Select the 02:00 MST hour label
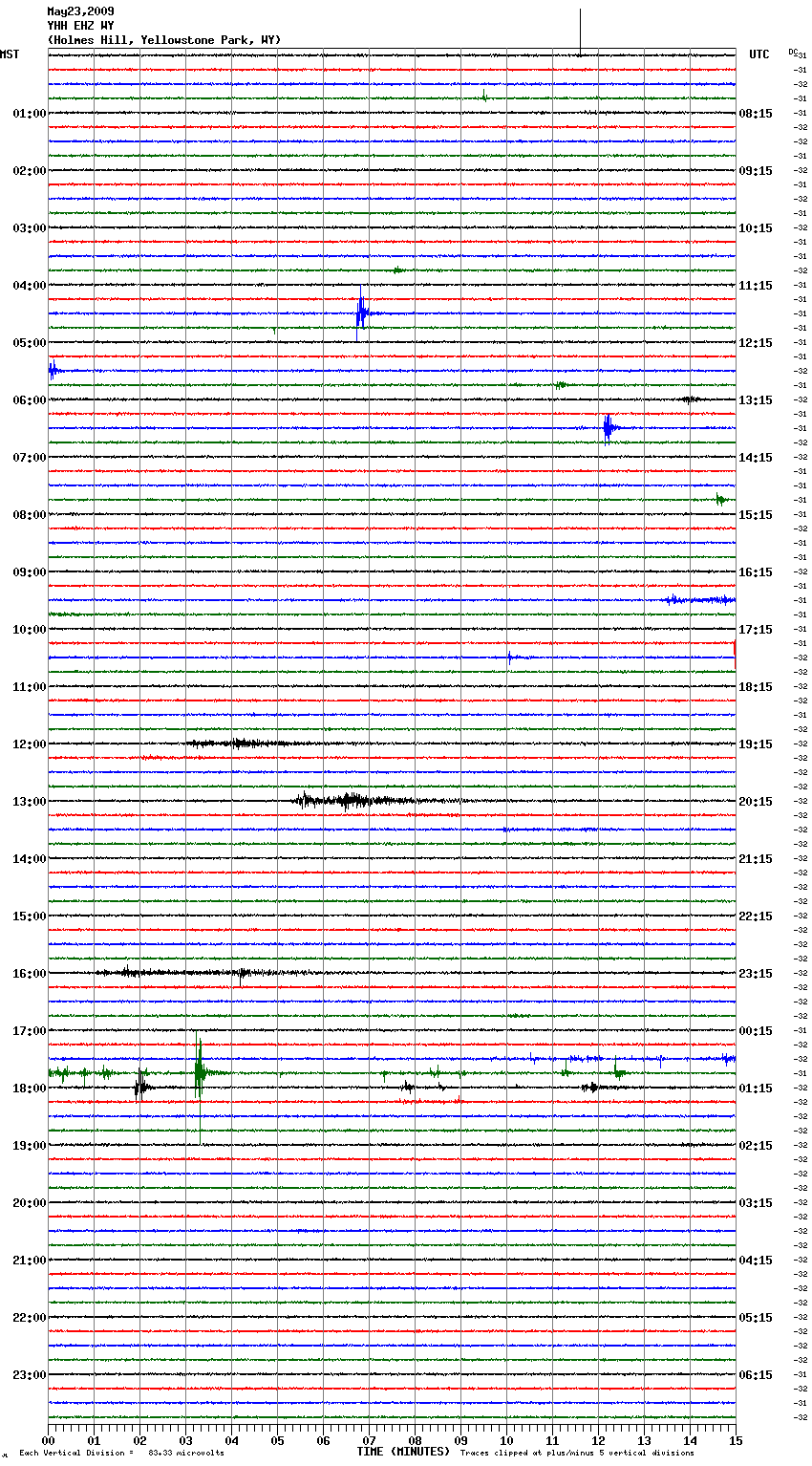 [x=29, y=171]
